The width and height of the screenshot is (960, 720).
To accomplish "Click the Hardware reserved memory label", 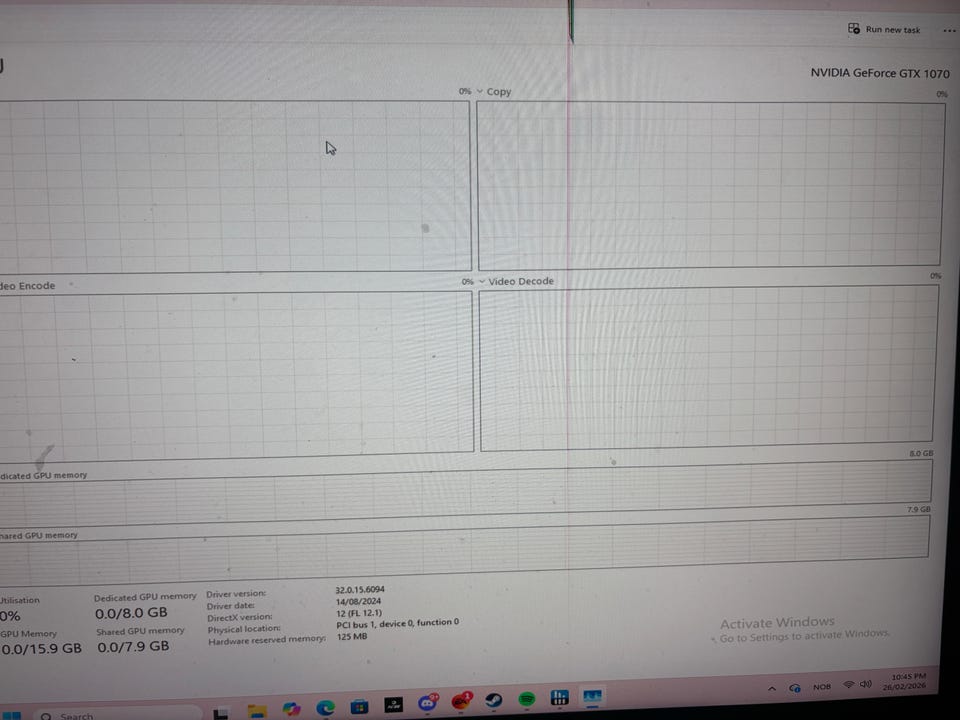I will (x=267, y=640).
